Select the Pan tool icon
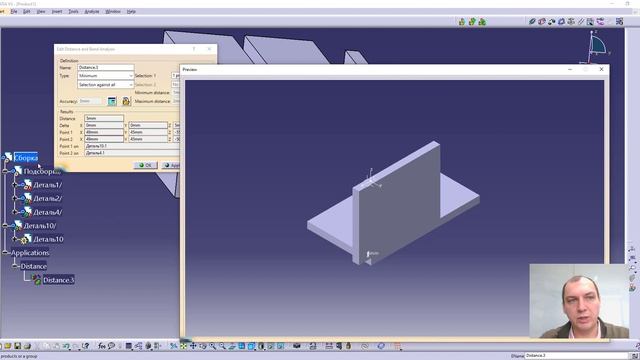 [193, 346]
